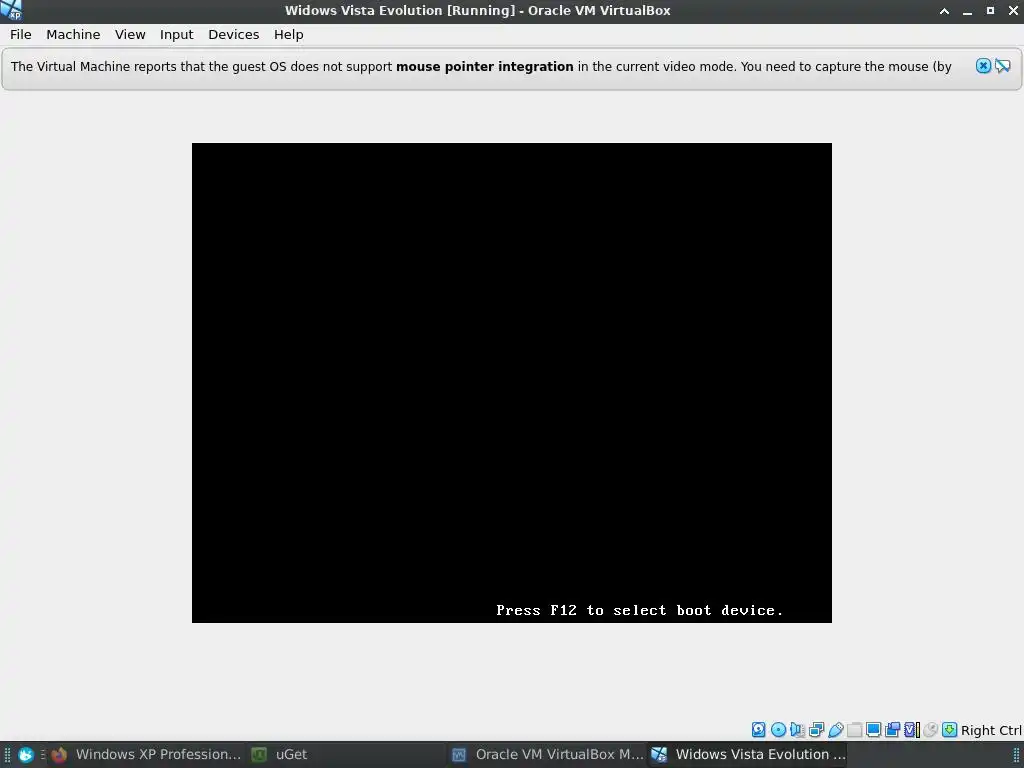This screenshot has height=768, width=1024.
Task: Click the CPU virtualization status indicator
Action: click(912, 729)
